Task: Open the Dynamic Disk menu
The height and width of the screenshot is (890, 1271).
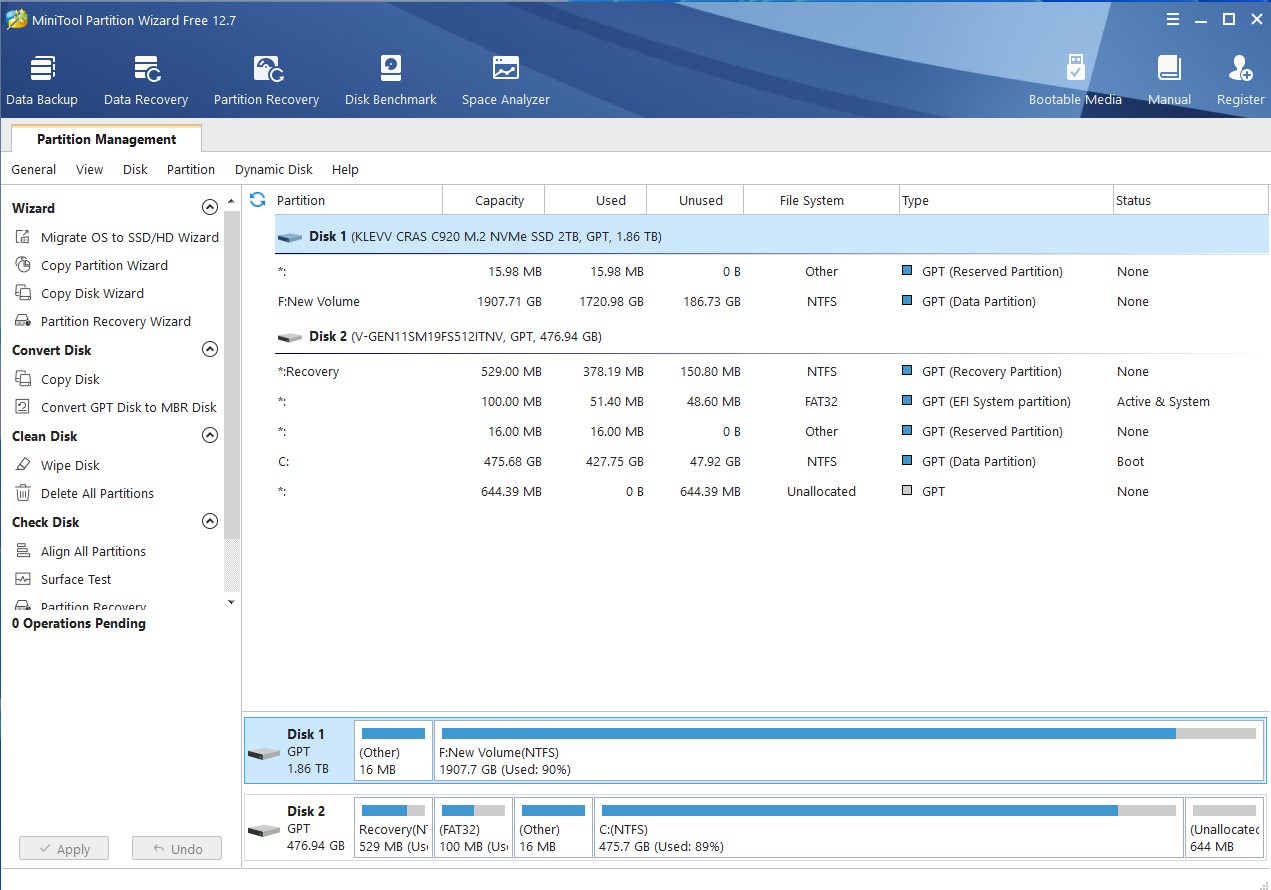Action: (x=274, y=169)
